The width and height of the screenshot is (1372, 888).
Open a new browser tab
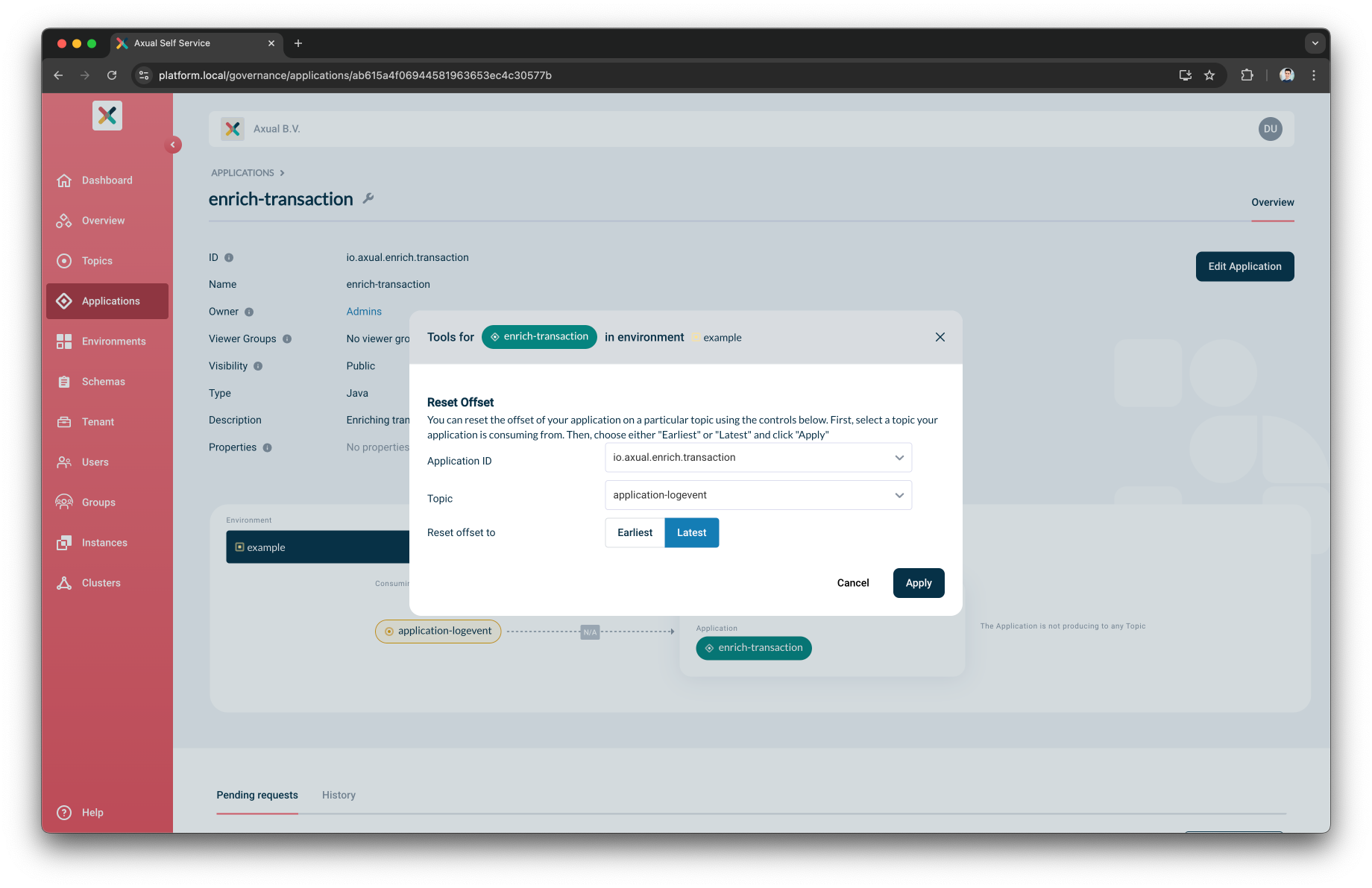298,43
